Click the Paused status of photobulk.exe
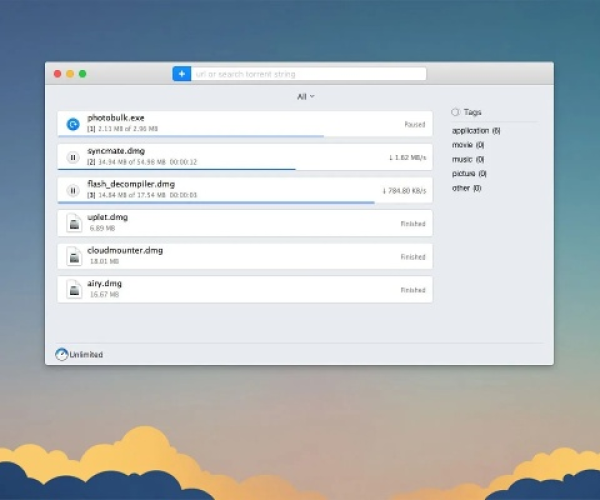The width and height of the screenshot is (600, 500). tap(414, 125)
